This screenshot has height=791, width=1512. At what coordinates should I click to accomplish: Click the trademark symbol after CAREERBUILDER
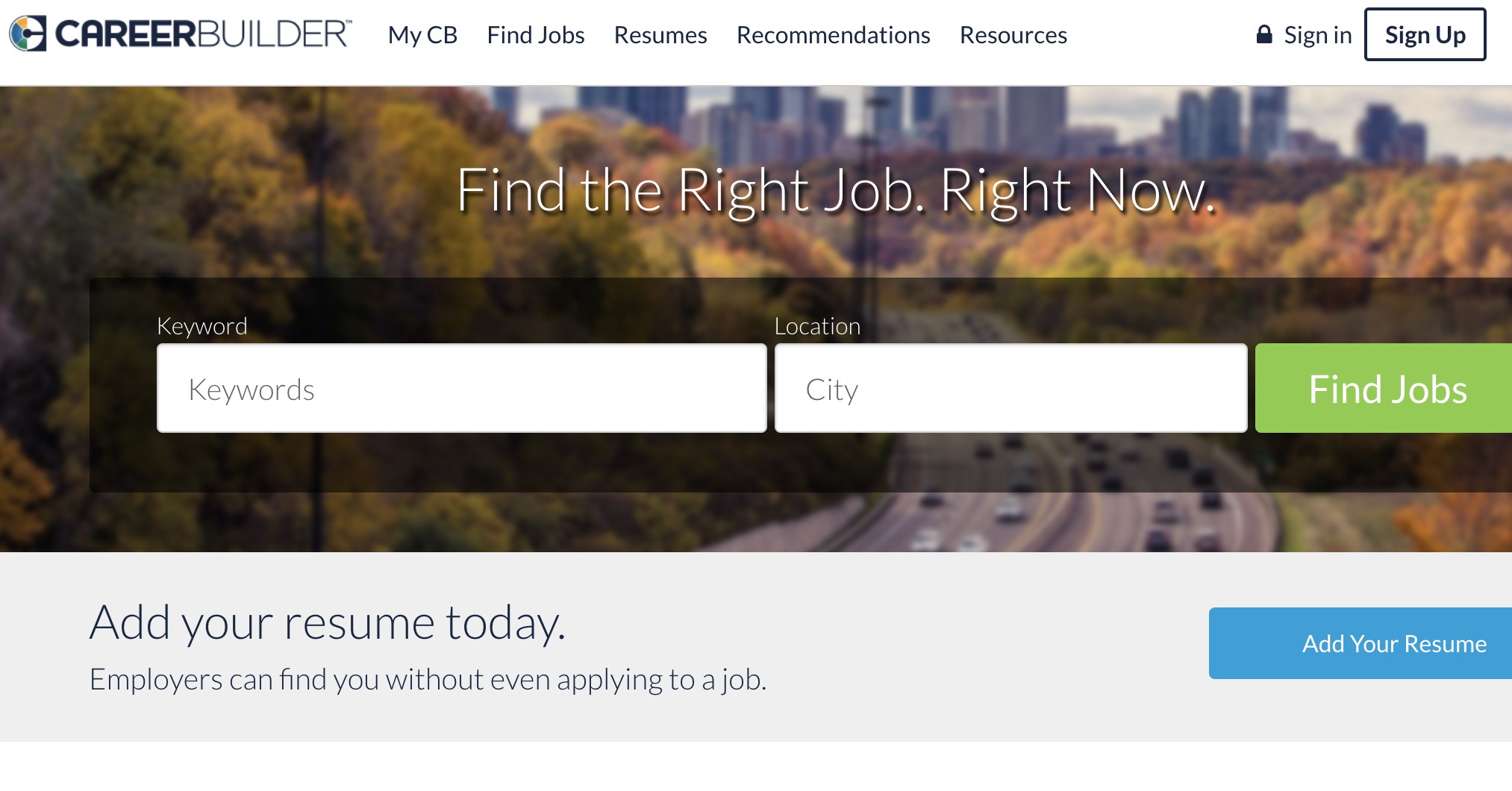[x=349, y=22]
